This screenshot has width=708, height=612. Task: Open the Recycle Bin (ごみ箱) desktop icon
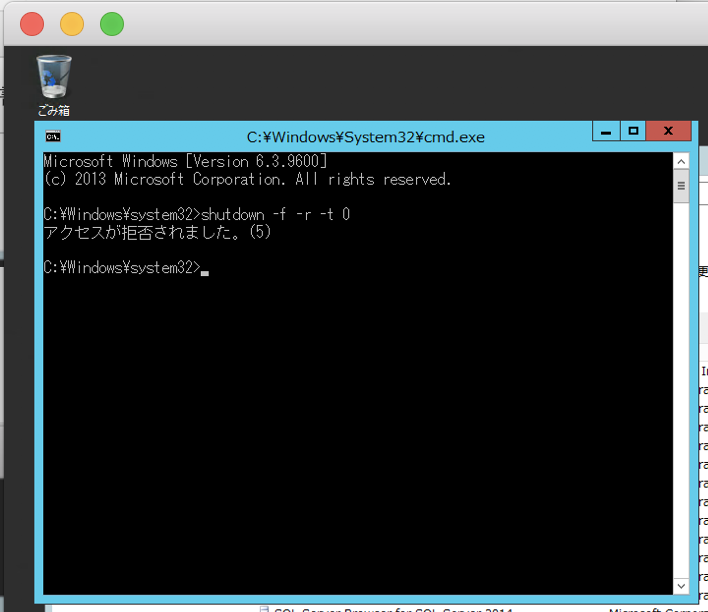point(54,85)
